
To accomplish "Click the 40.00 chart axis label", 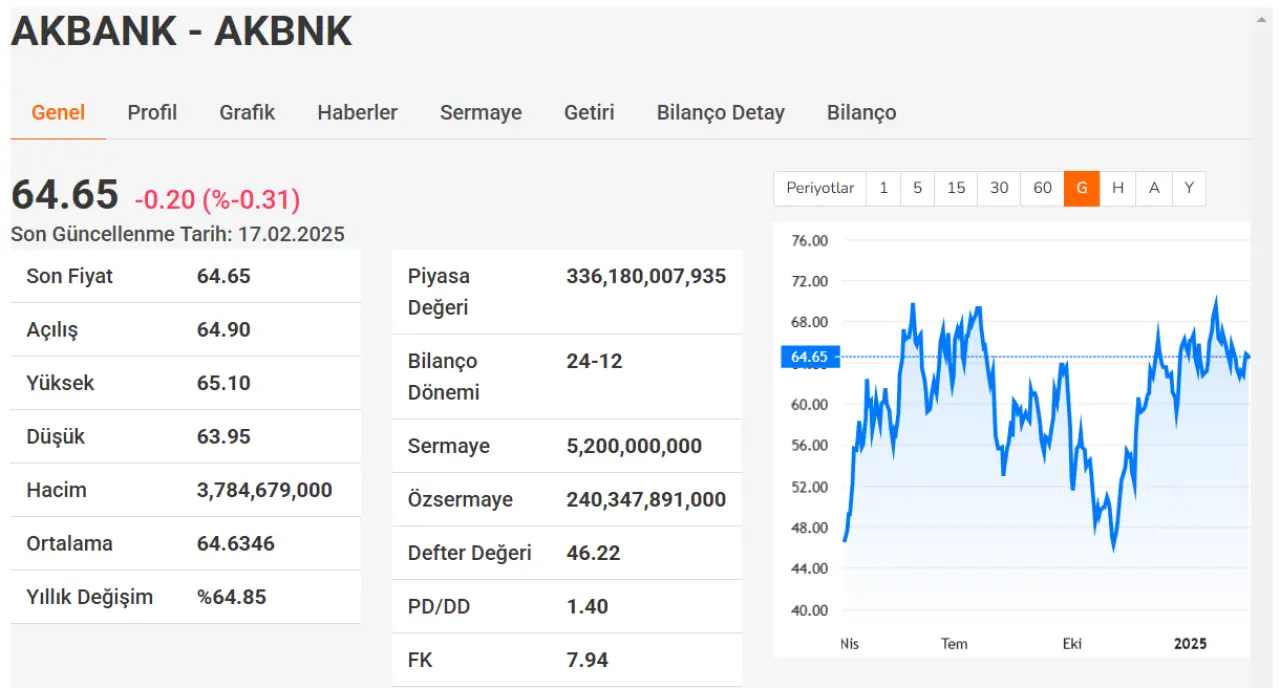I will pyautogui.click(x=809, y=610).
